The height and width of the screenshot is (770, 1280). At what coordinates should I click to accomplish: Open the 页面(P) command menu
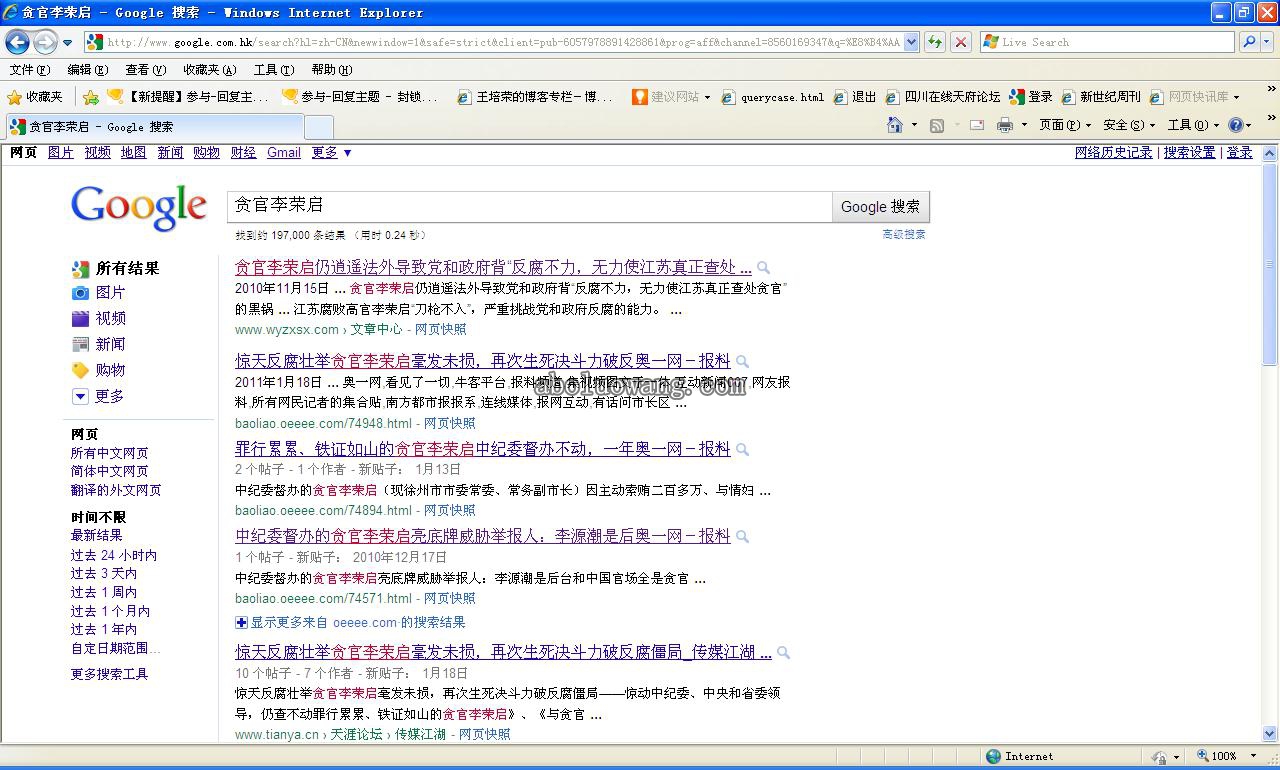(1064, 125)
